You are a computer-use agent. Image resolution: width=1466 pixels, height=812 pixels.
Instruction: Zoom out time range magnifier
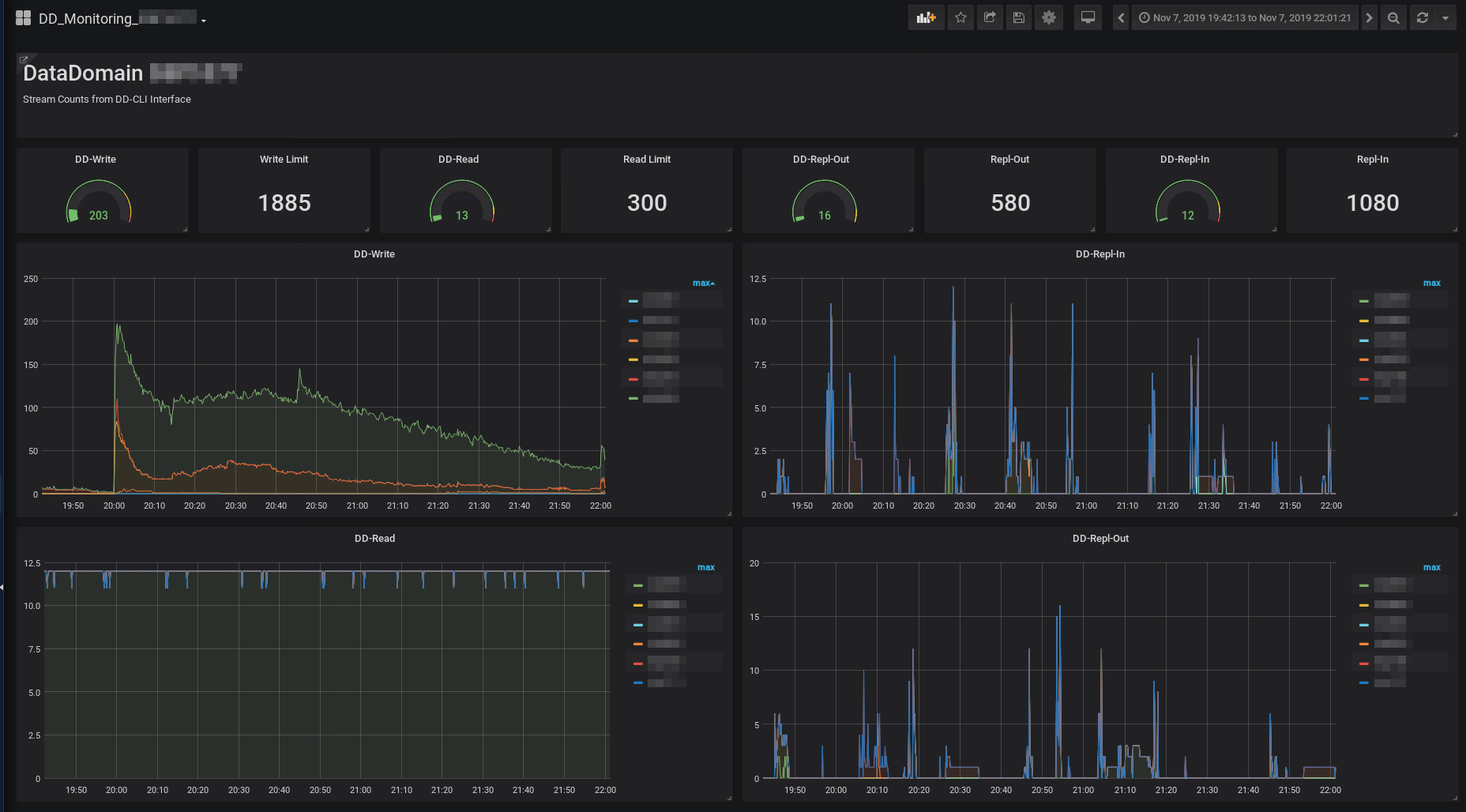pos(1393,17)
